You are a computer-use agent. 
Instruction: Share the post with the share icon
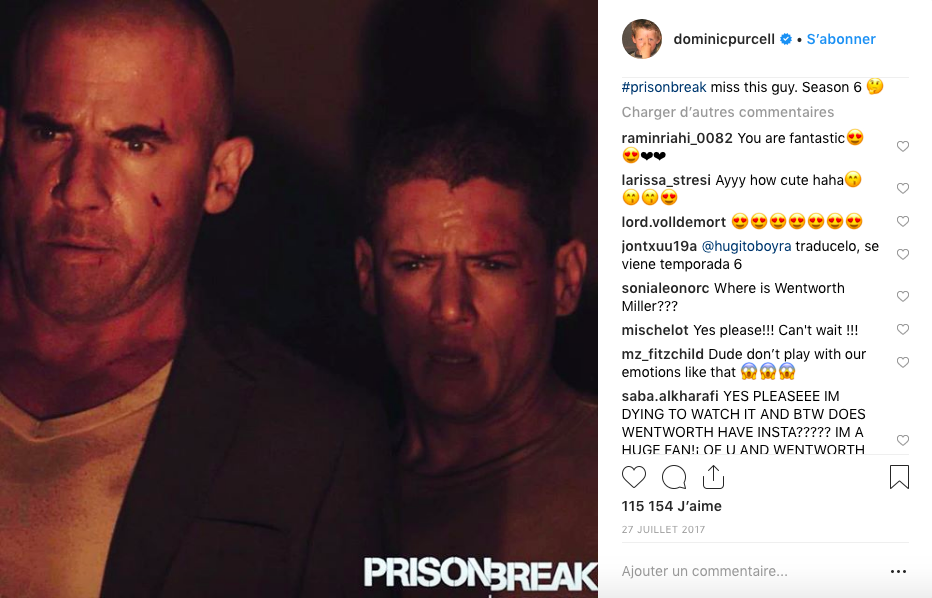pyautogui.click(x=713, y=477)
